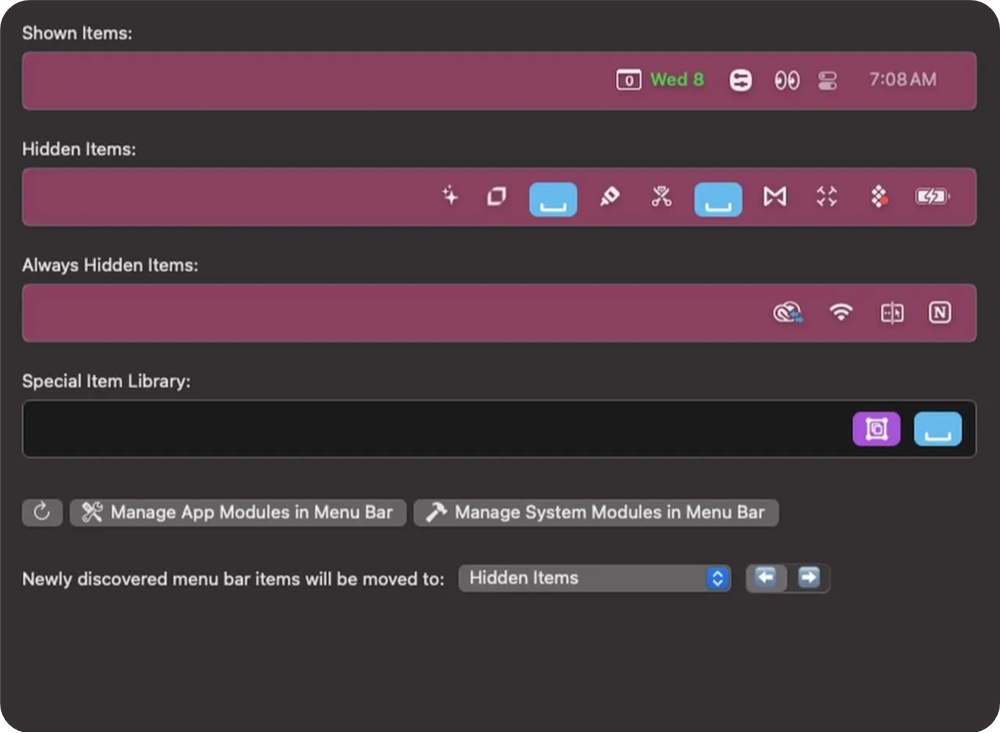1000x733 pixels.
Task: Select the googly eyes icon in Shown Items
Action: pyautogui.click(x=787, y=80)
